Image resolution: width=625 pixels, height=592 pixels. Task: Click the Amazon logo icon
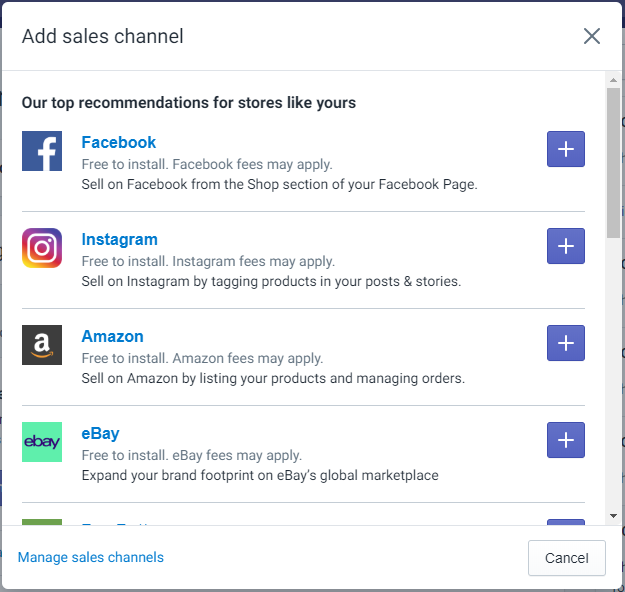pyautogui.click(x=42, y=345)
